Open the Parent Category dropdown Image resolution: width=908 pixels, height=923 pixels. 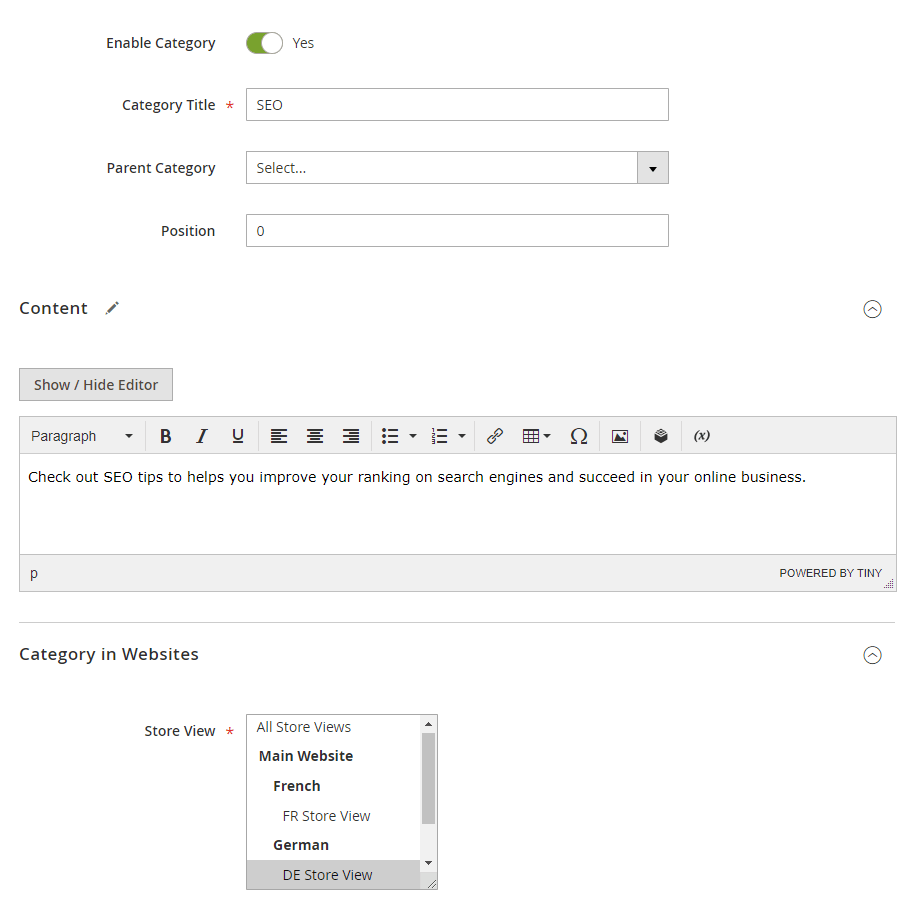[457, 168]
